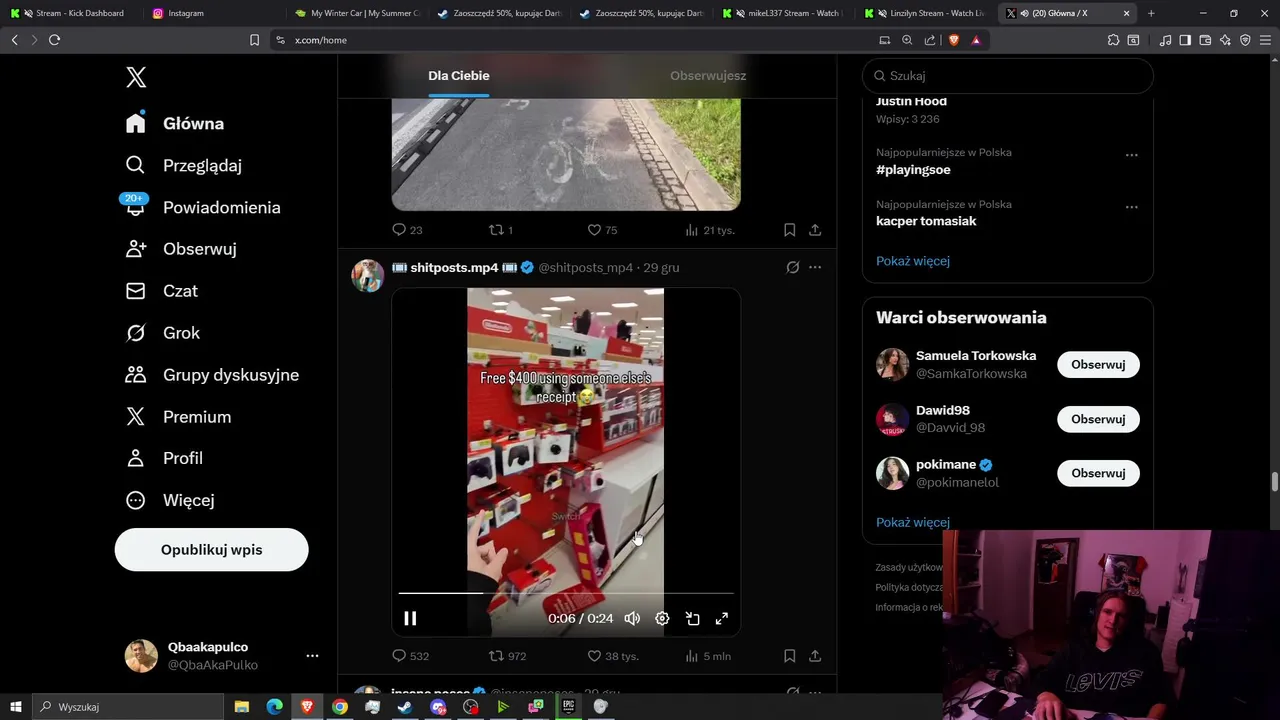The width and height of the screenshot is (1280, 720).
Task: Click the X logo in the sidebar
Action: [136, 77]
